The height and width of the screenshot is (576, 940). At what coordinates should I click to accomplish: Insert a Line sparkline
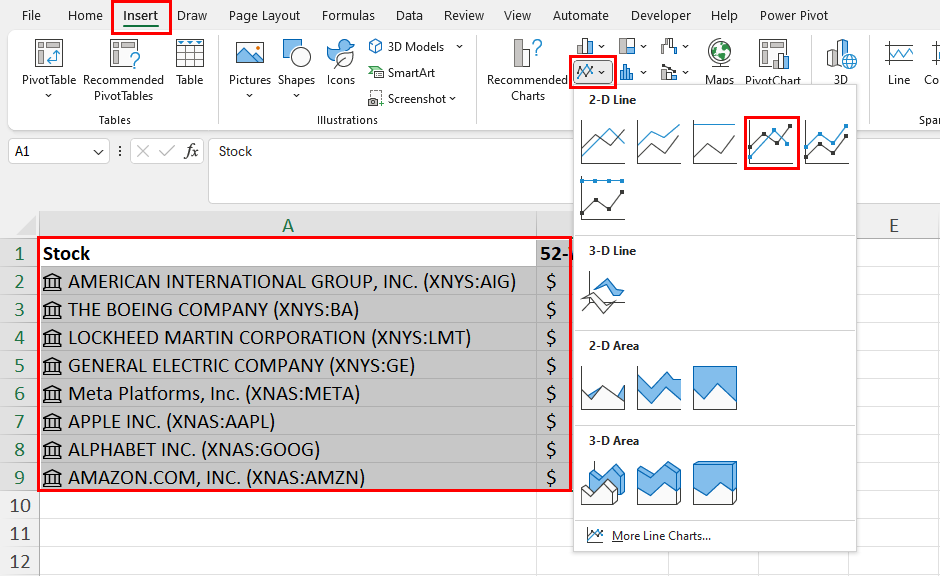[x=899, y=63]
